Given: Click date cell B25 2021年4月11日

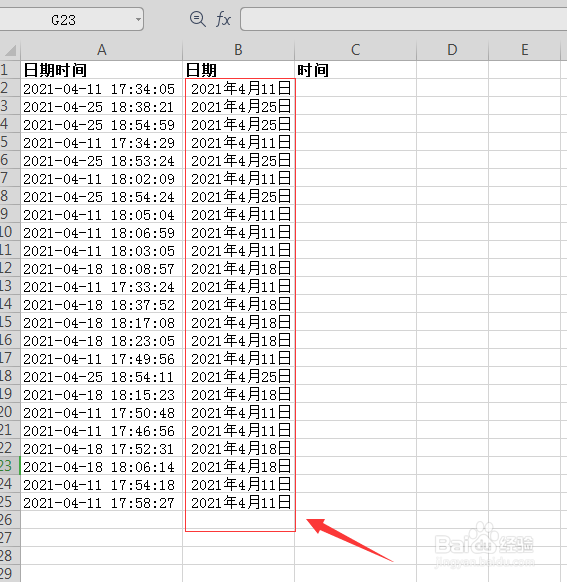Looking at the screenshot, I should [239, 502].
